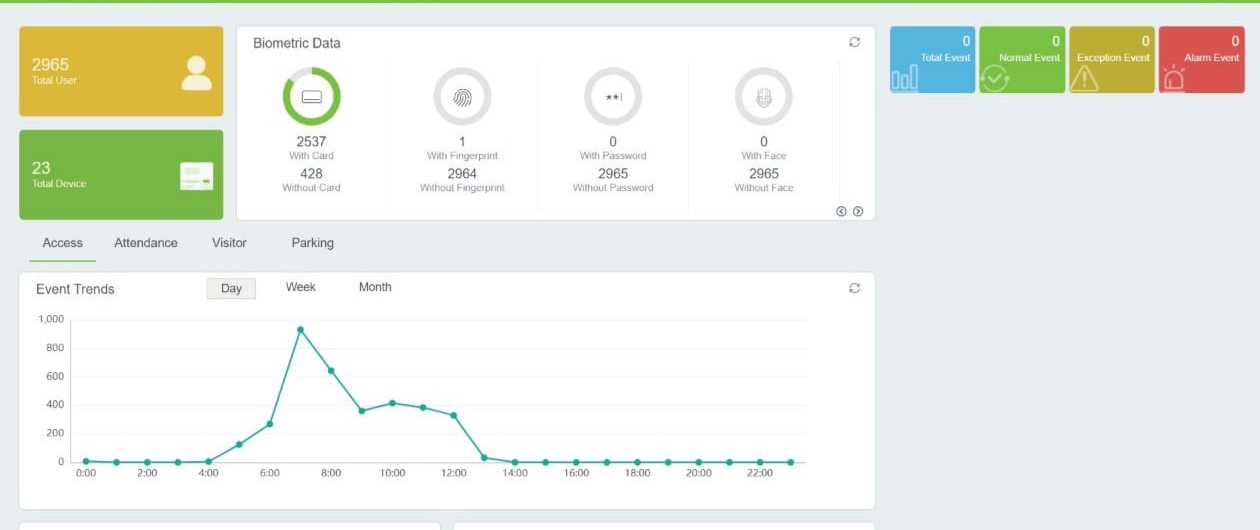The height and width of the screenshot is (530, 1260).
Task: Click the 7:00 peak data point
Action: point(300,329)
